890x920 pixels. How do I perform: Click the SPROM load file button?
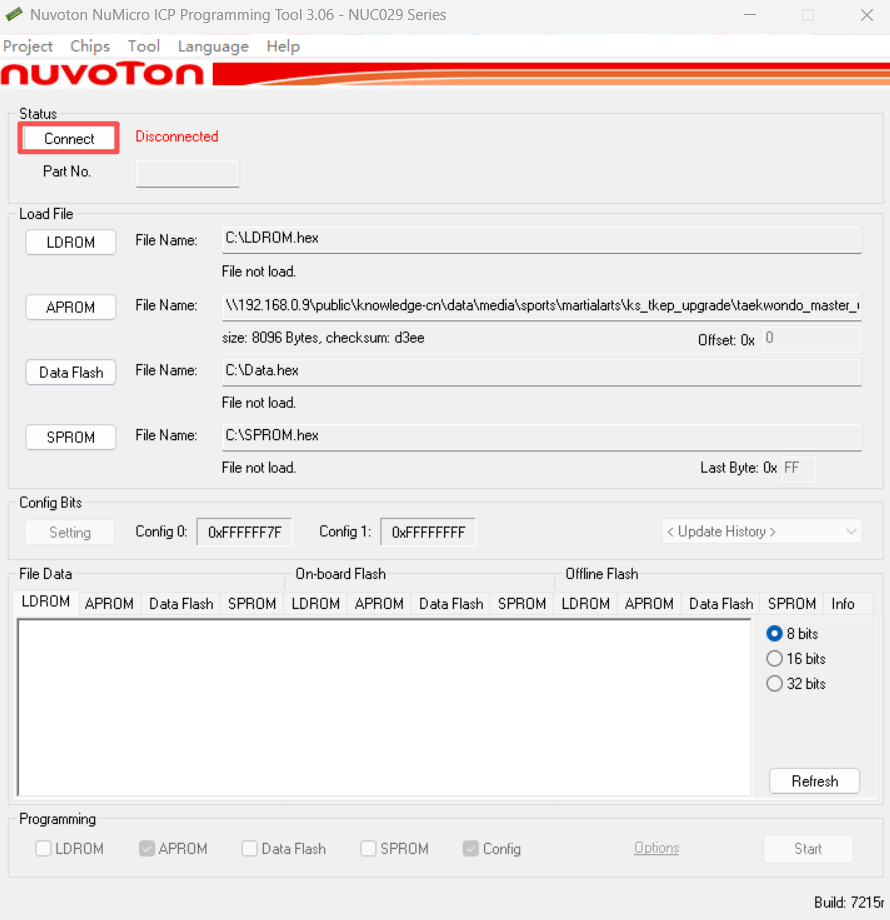pyautogui.click(x=70, y=437)
